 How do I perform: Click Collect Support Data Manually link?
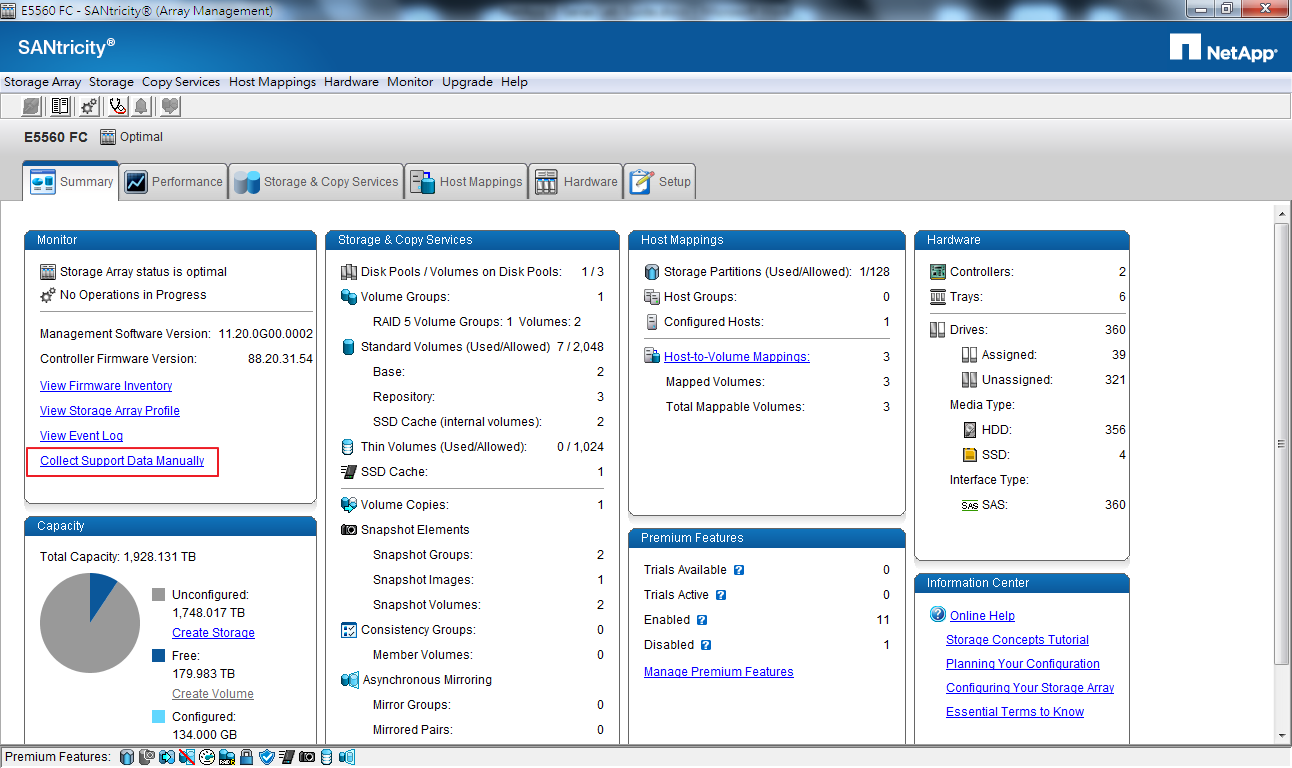click(x=122, y=461)
